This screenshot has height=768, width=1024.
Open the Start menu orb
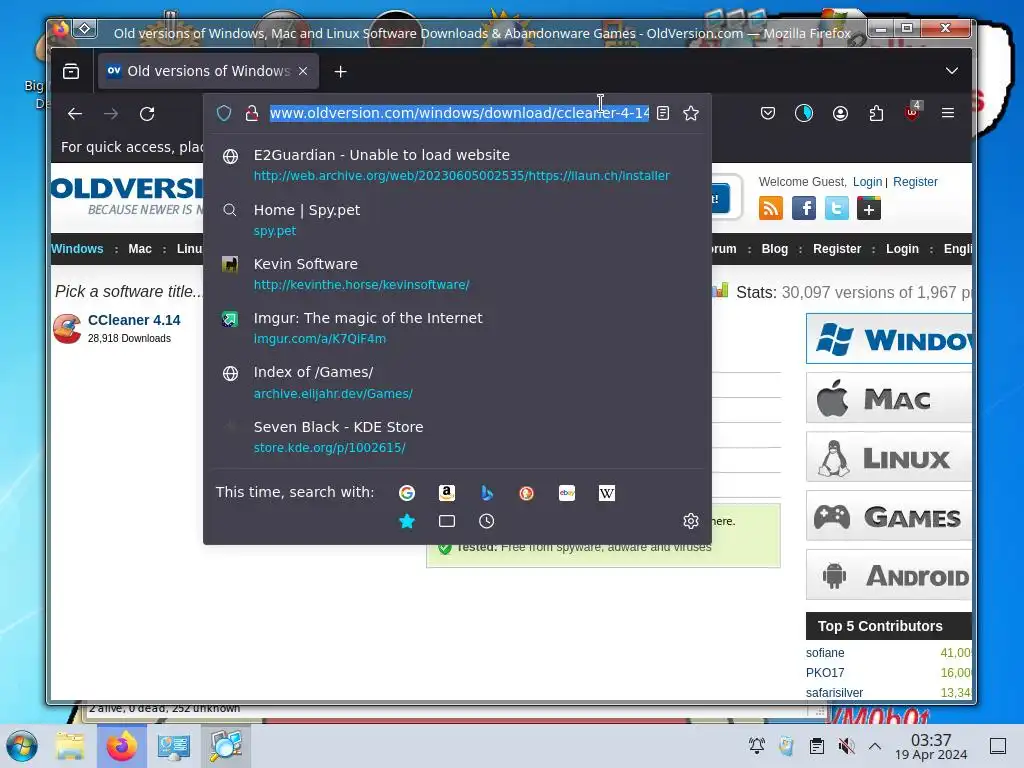click(22, 746)
